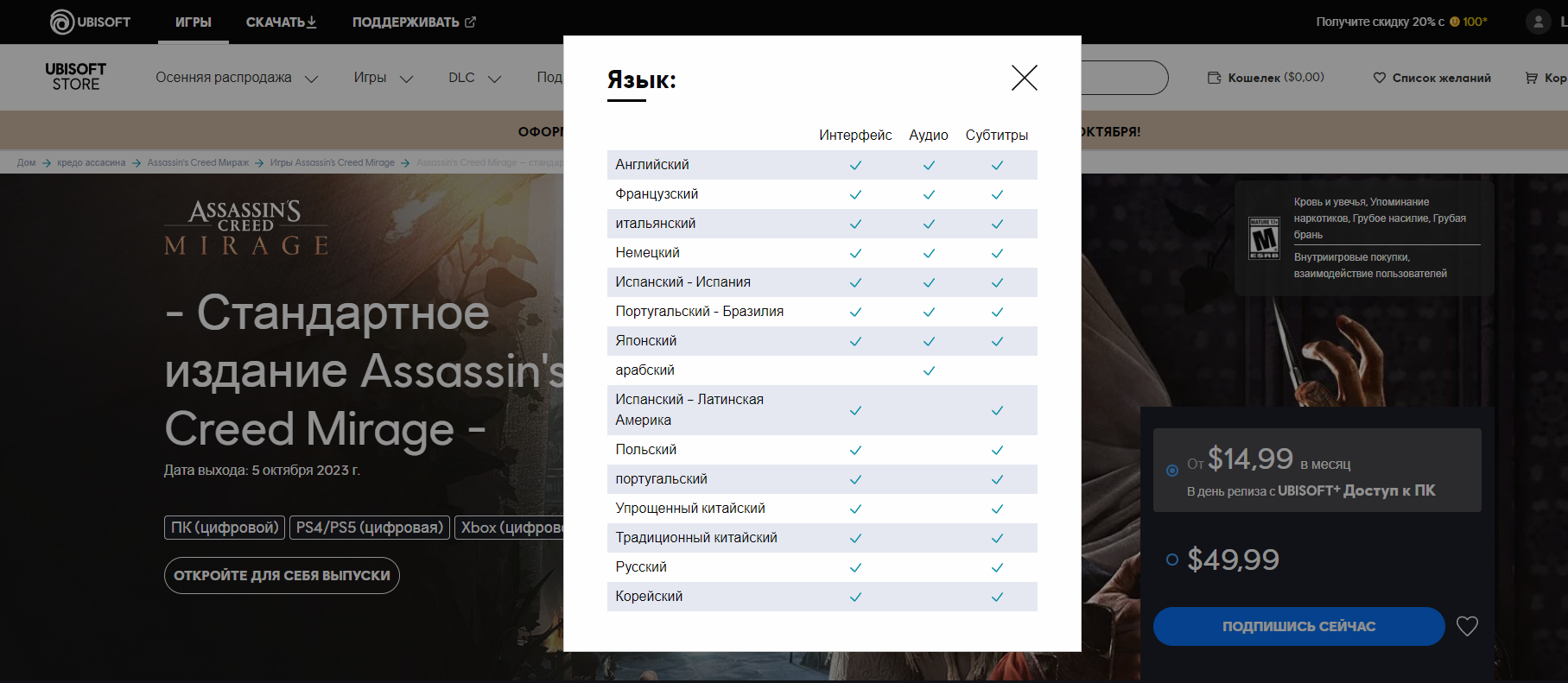The width and height of the screenshot is (1568, 683).
Task: Click the Немецкий language row
Action: pos(822,253)
